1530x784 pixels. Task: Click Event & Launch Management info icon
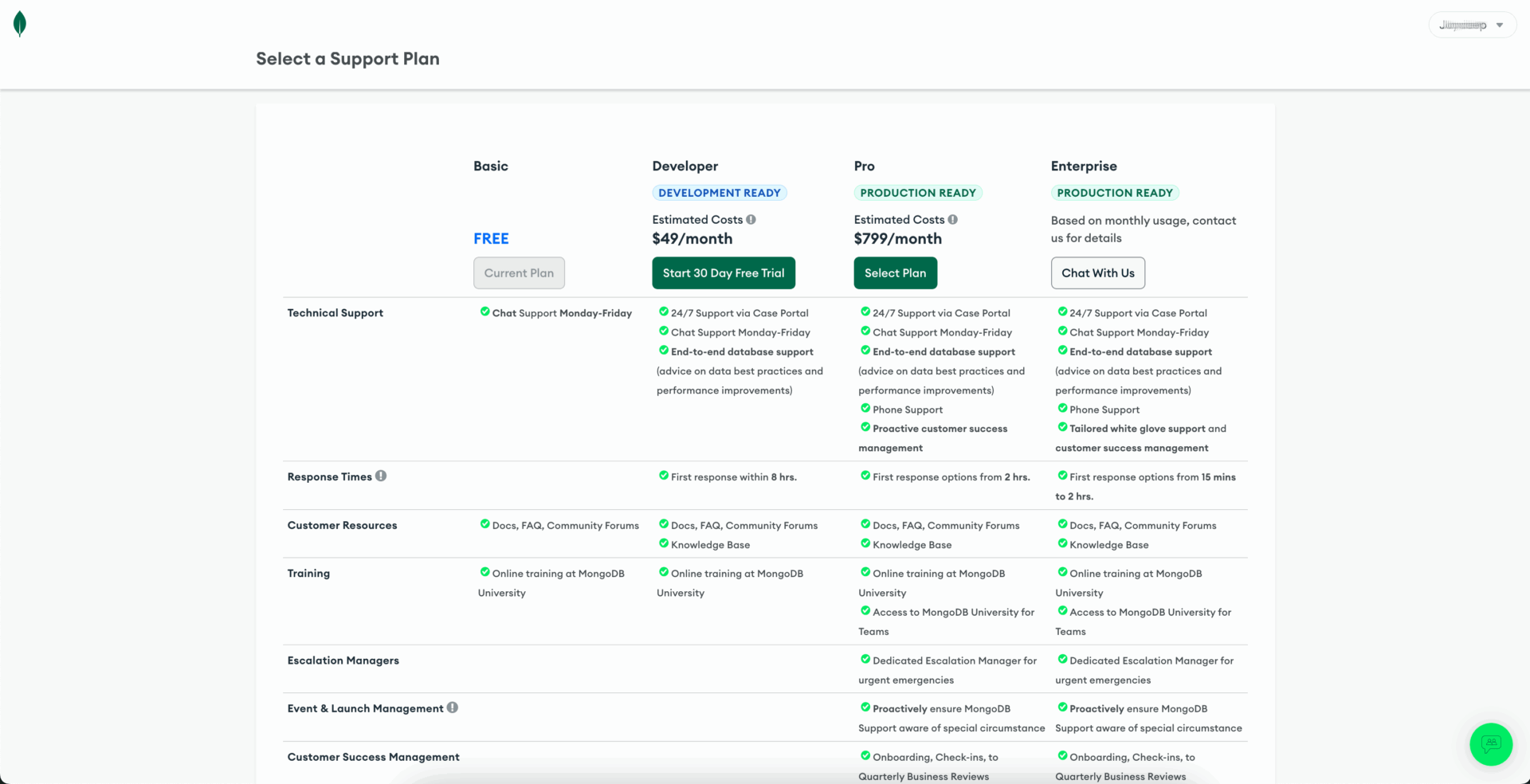point(452,708)
